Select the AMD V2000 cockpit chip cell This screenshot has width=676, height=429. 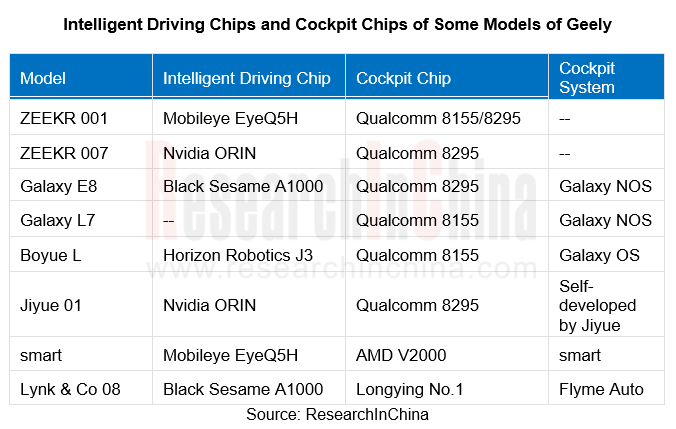pos(447,355)
